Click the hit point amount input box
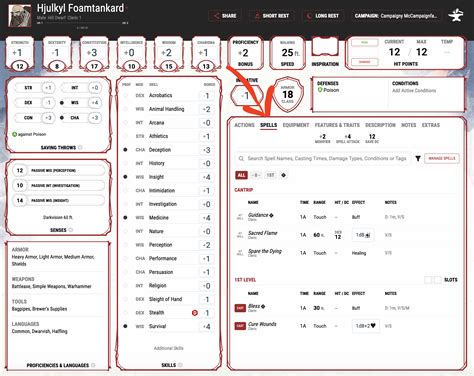This screenshot has height=376, width=474. [x=365, y=52]
